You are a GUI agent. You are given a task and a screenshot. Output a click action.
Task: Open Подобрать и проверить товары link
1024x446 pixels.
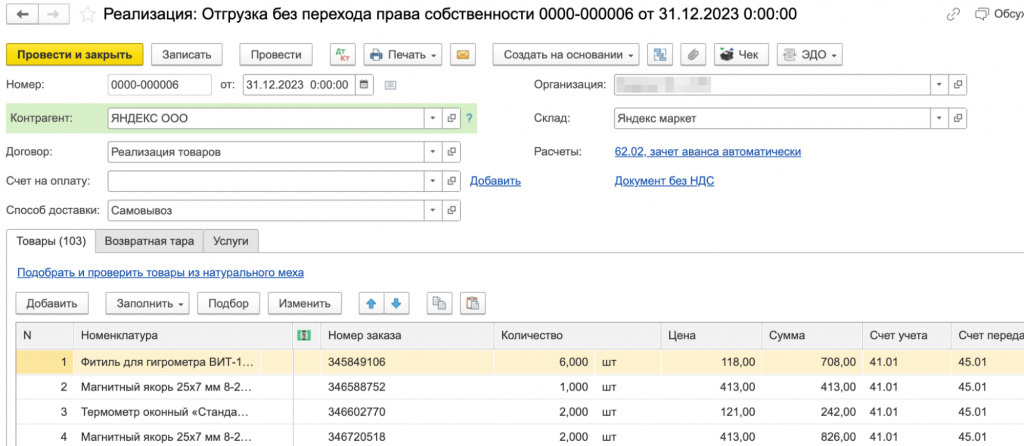pyautogui.click(x=160, y=272)
